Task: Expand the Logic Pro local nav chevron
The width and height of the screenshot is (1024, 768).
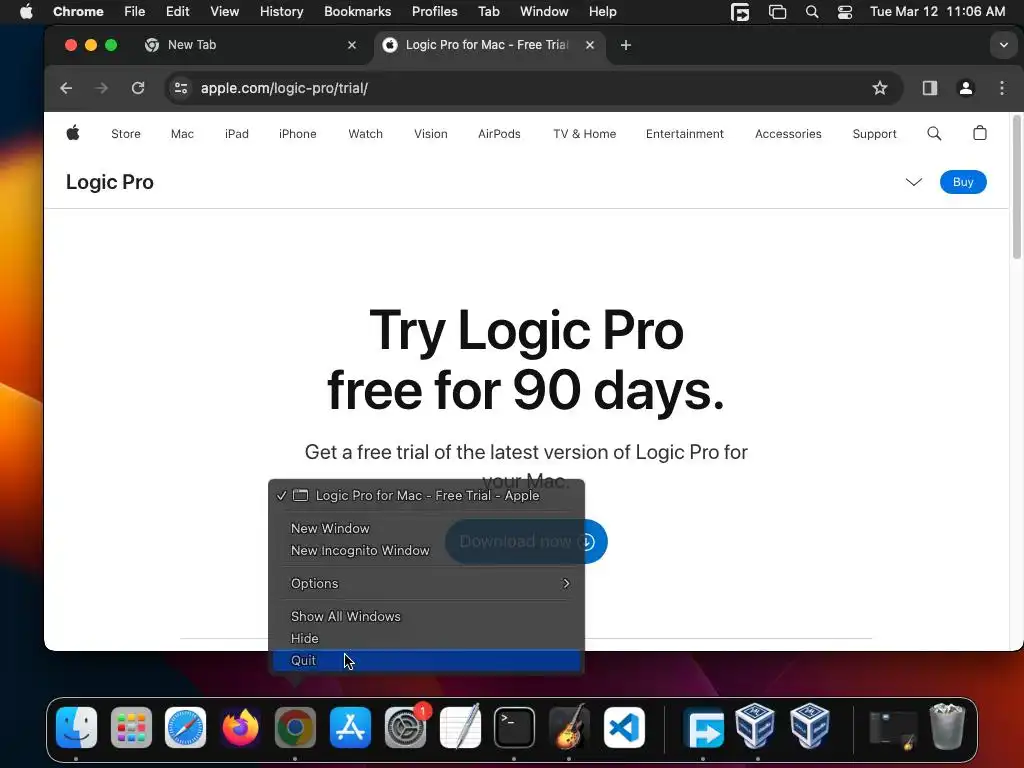Action: [x=914, y=182]
